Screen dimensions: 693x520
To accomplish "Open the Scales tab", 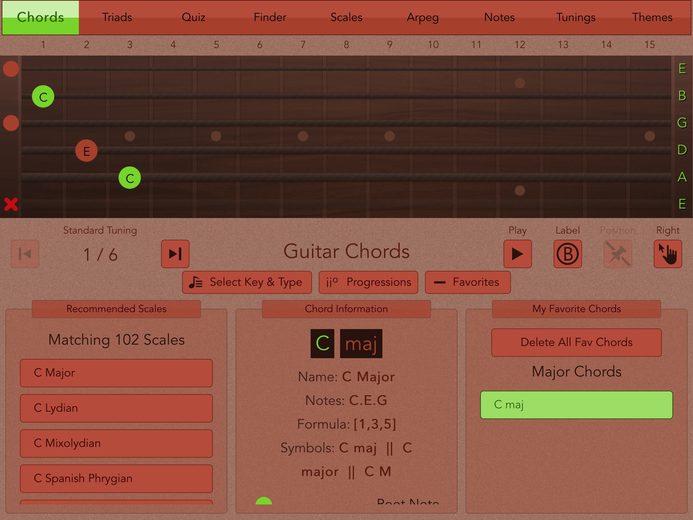I will 346,17.
